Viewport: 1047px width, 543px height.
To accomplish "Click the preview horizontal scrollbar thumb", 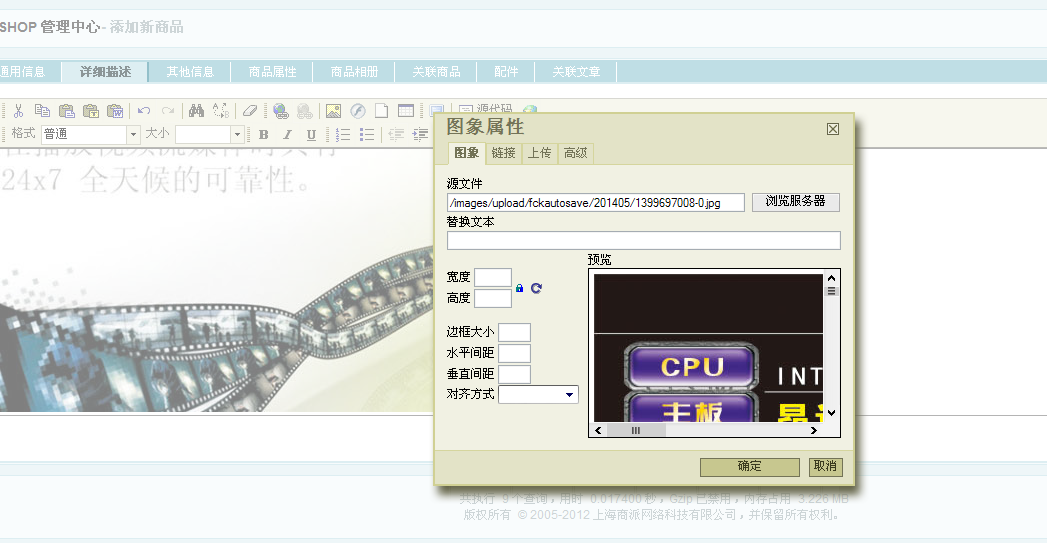I will 636,430.
